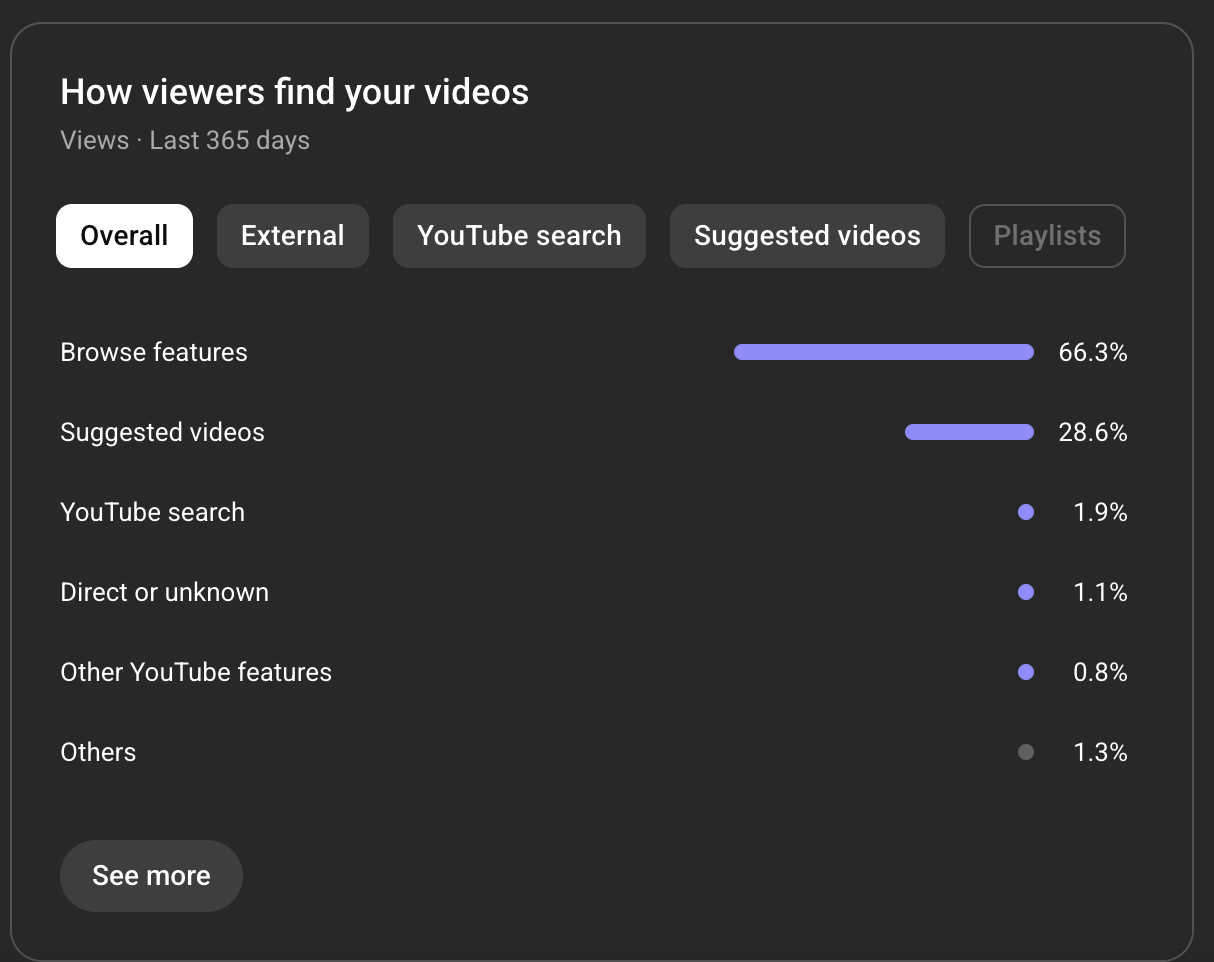The height and width of the screenshot is (962, 1214).
Task: Click the Direct or unknown label
Action: pos(165,592)
